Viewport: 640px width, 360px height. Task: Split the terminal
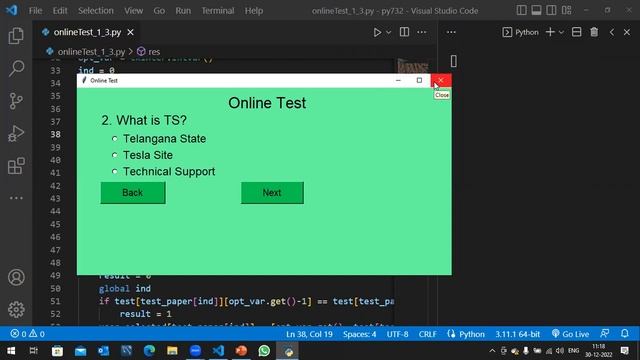pyautogui.click(x=576, y=32)
